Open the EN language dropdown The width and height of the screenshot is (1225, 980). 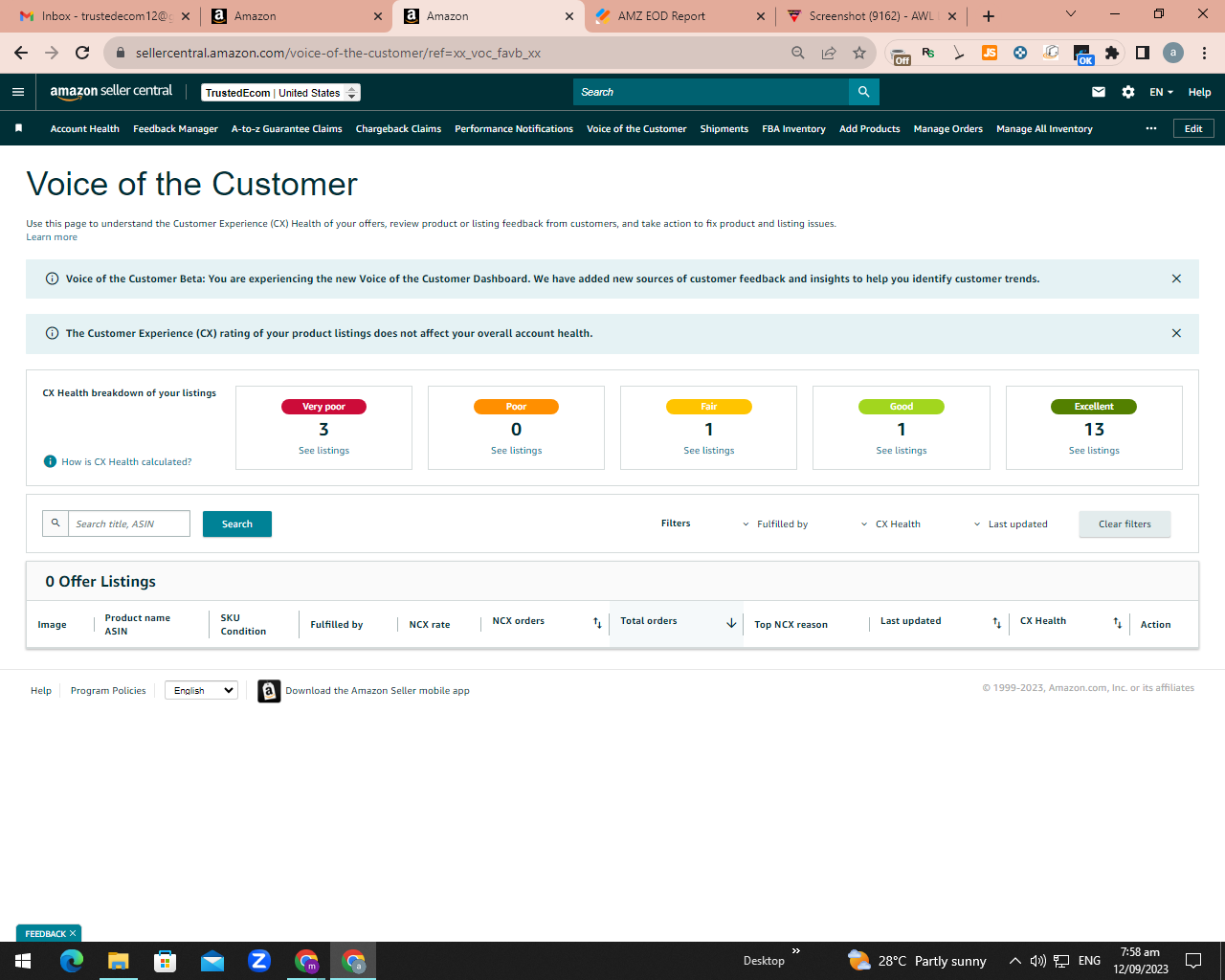pyautogui.click(x=1161, y=92)
